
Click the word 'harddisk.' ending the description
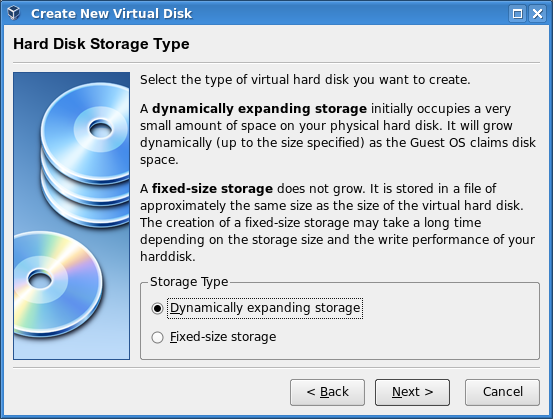(168, 256)
